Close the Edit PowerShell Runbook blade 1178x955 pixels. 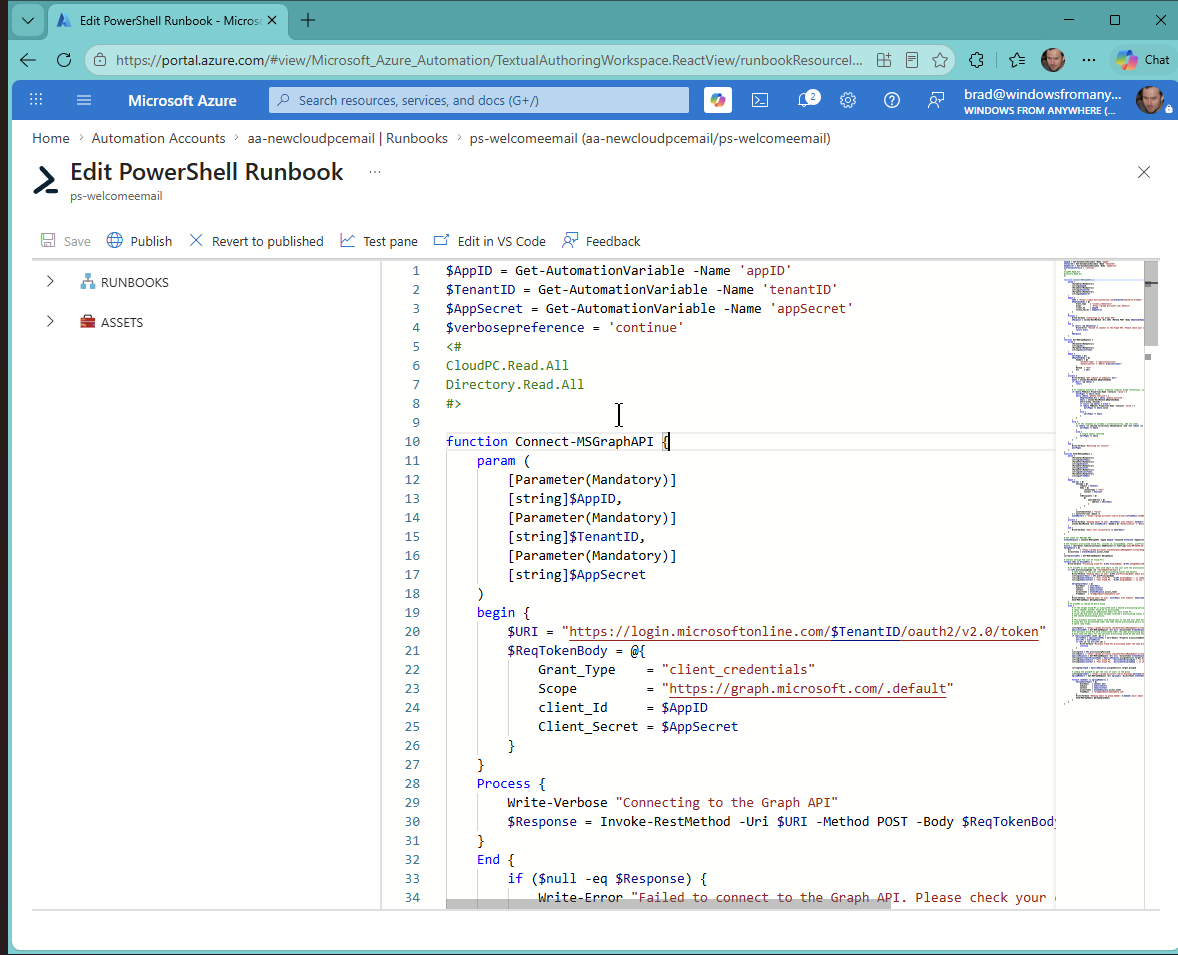1143,172
